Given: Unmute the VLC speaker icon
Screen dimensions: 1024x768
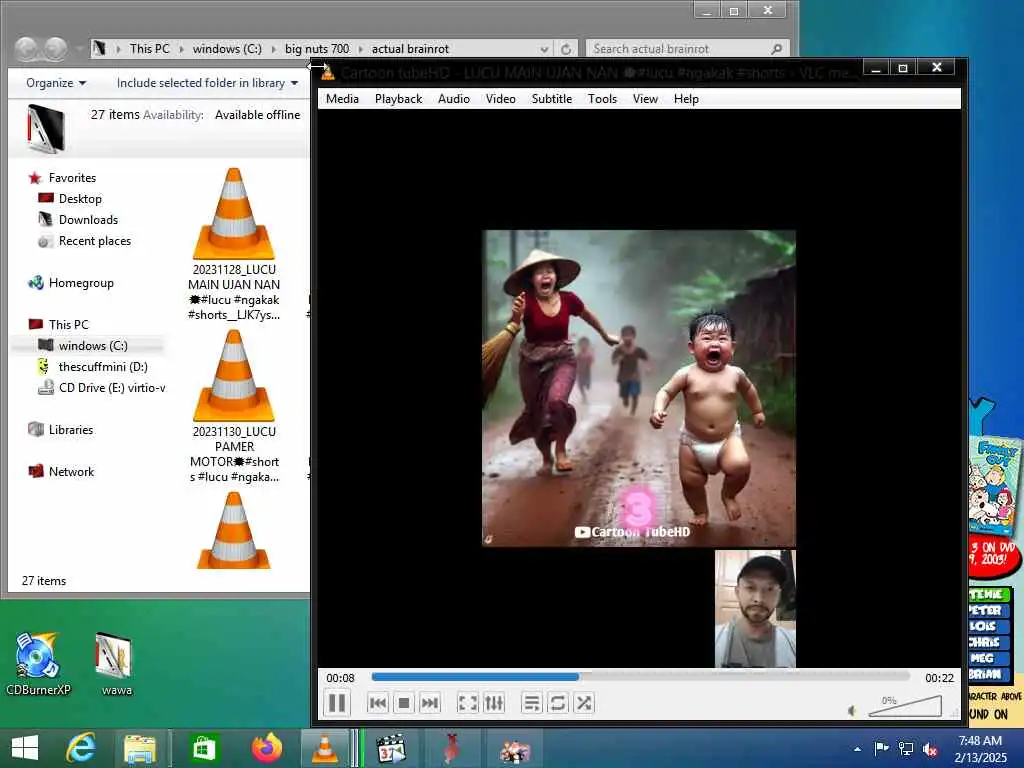Looking at the screenshot, I should (x=852, y=710).
